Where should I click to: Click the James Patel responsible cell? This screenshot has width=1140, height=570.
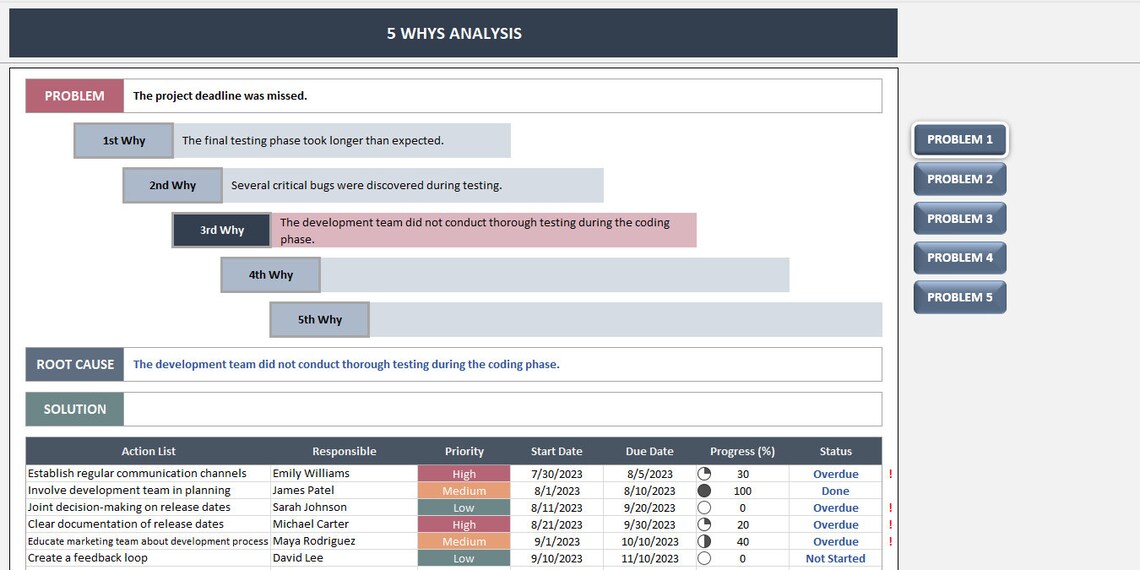(x=344, y=491)
